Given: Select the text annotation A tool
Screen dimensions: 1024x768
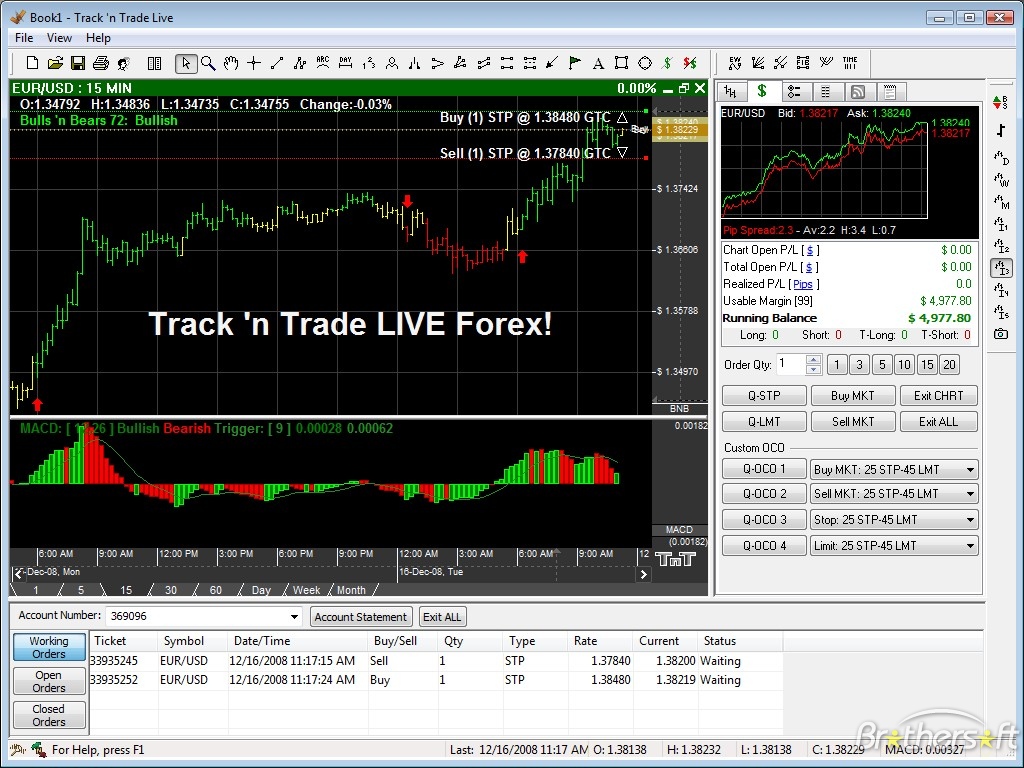Looking at the screenshot, I should [598, 63].
